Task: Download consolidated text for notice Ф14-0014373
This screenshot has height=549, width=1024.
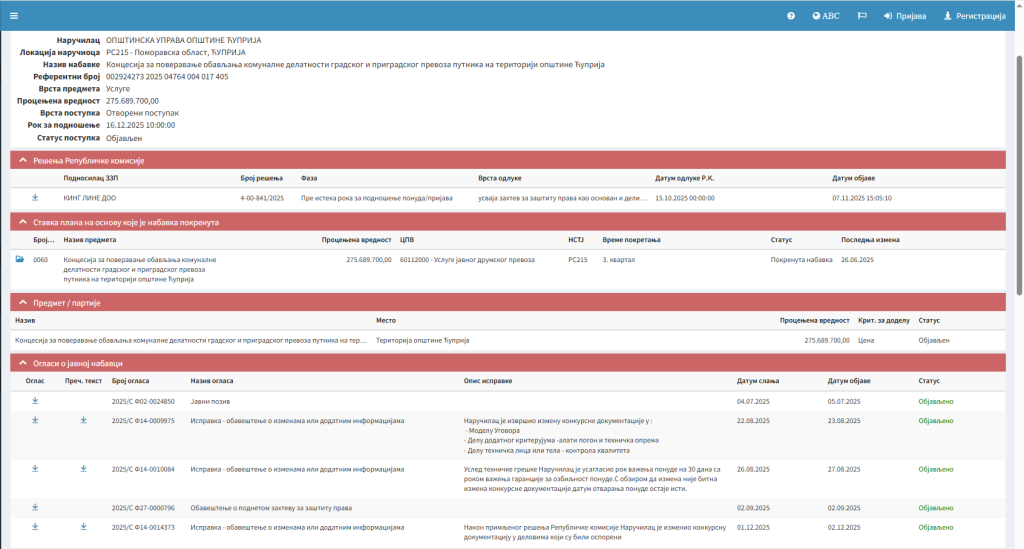Action: click(84, 526)
